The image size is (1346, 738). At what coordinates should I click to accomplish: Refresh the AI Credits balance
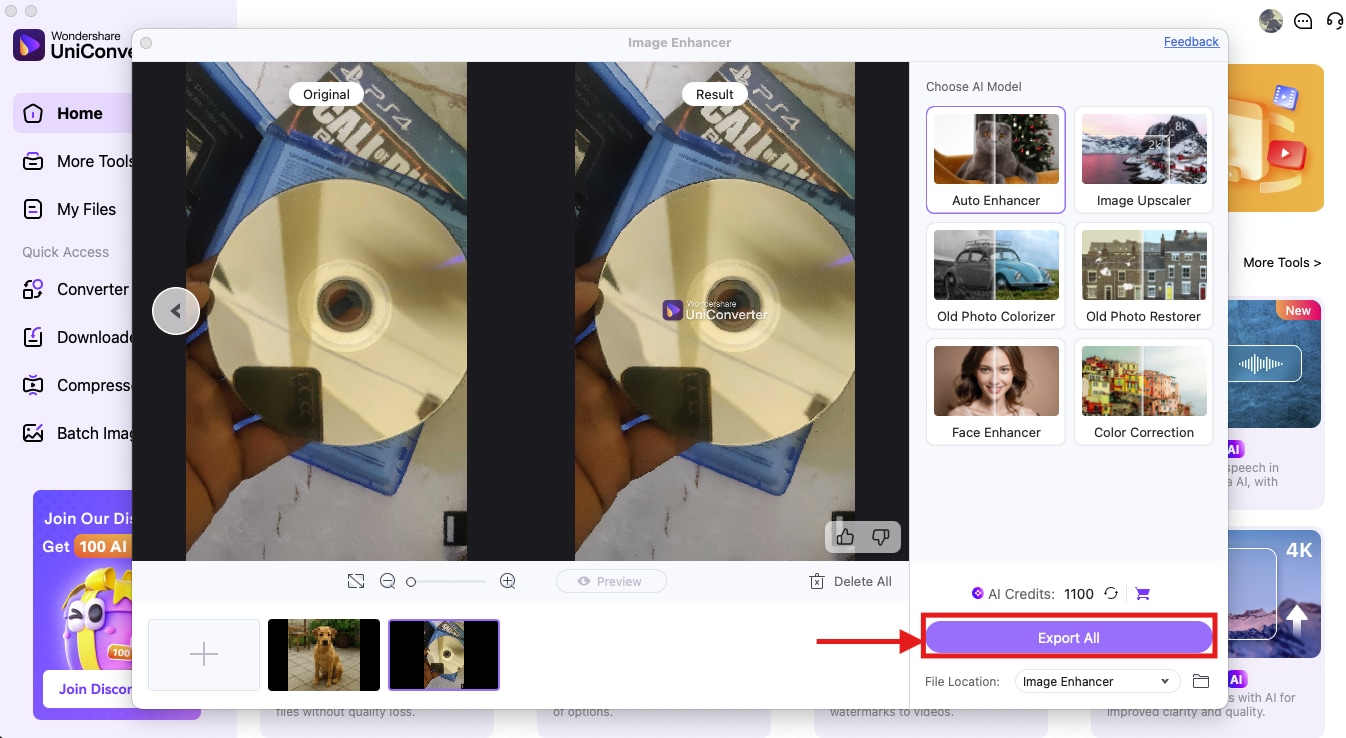pyautogui.click(x=1111, y=593)
